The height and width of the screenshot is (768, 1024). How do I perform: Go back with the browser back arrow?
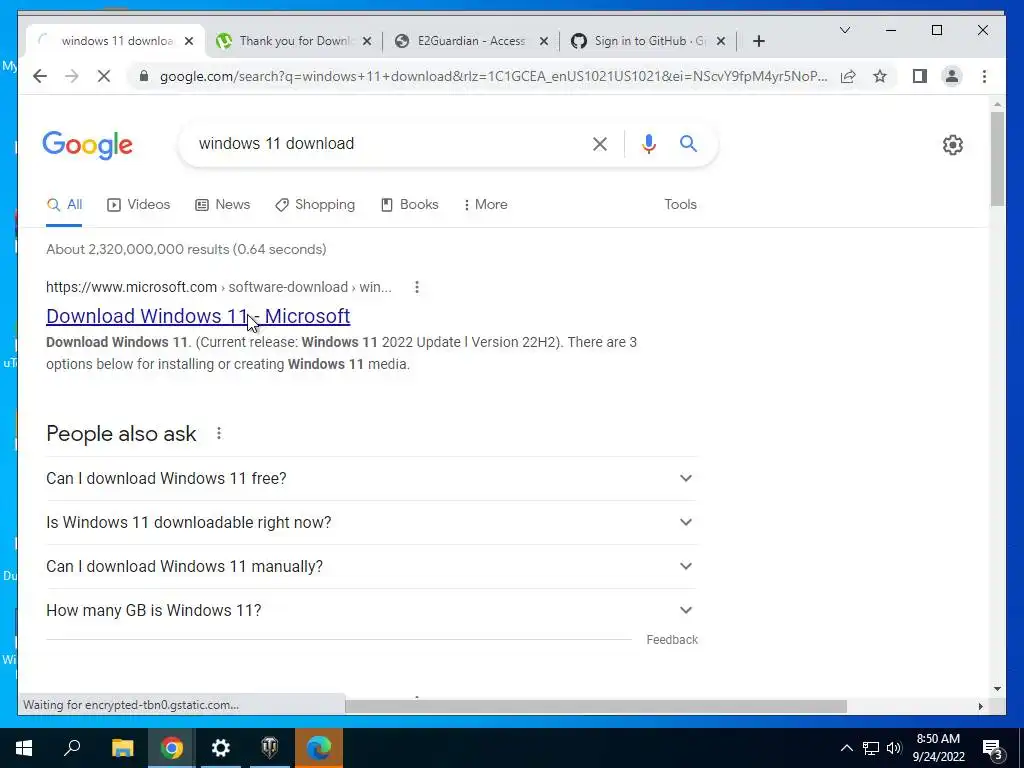click(x=40, y=76)
